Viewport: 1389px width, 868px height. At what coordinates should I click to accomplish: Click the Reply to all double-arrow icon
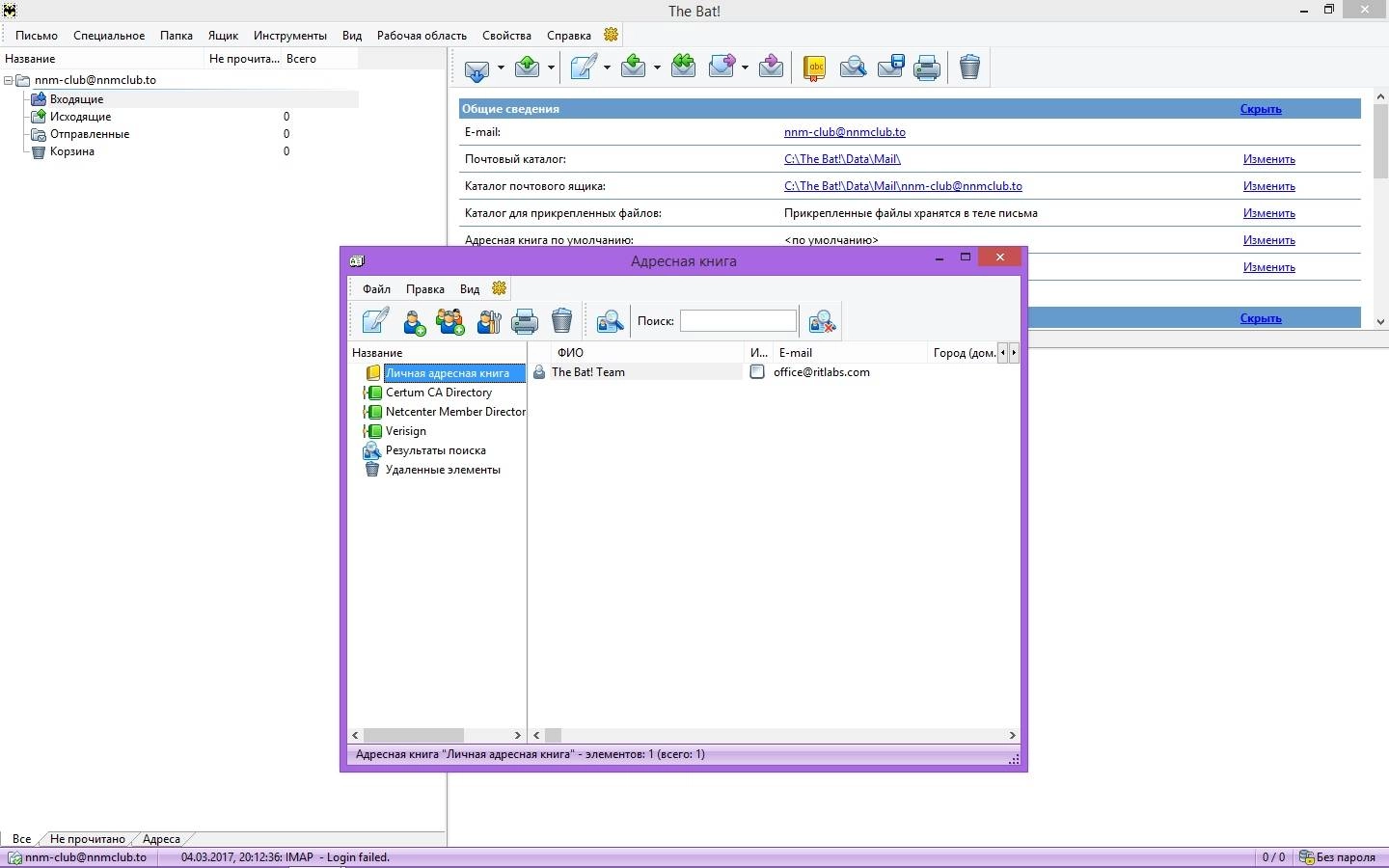tap(684, 67)
